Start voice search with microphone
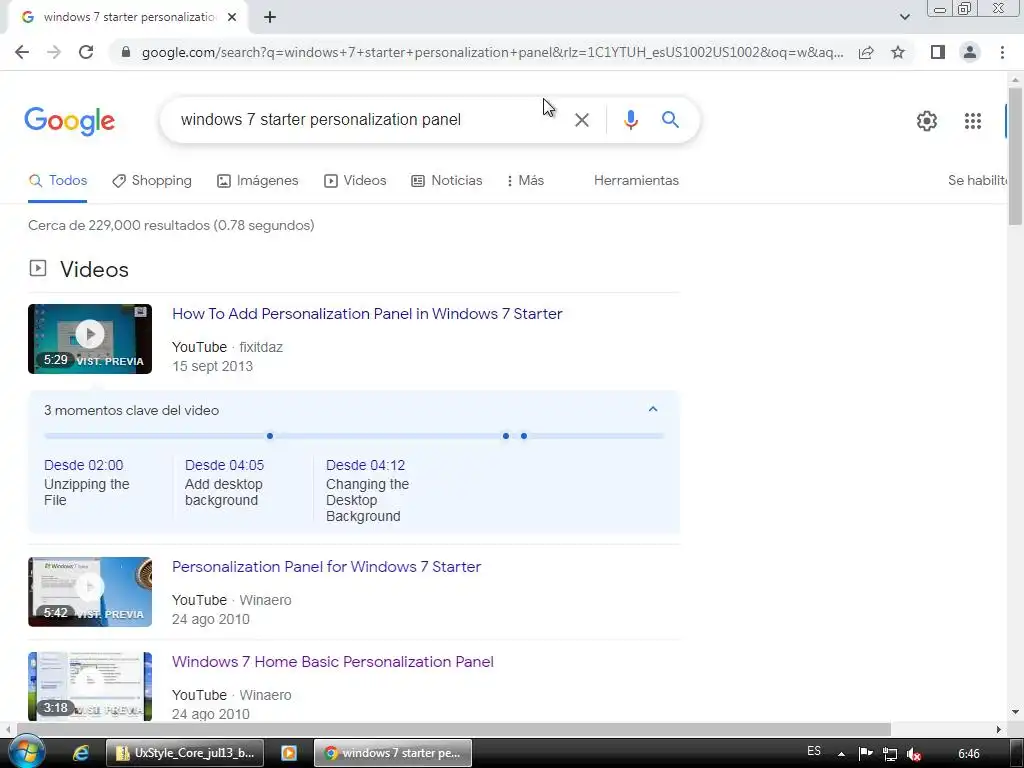The width and height of the screenshot is (1024, 768). (630, 120)
